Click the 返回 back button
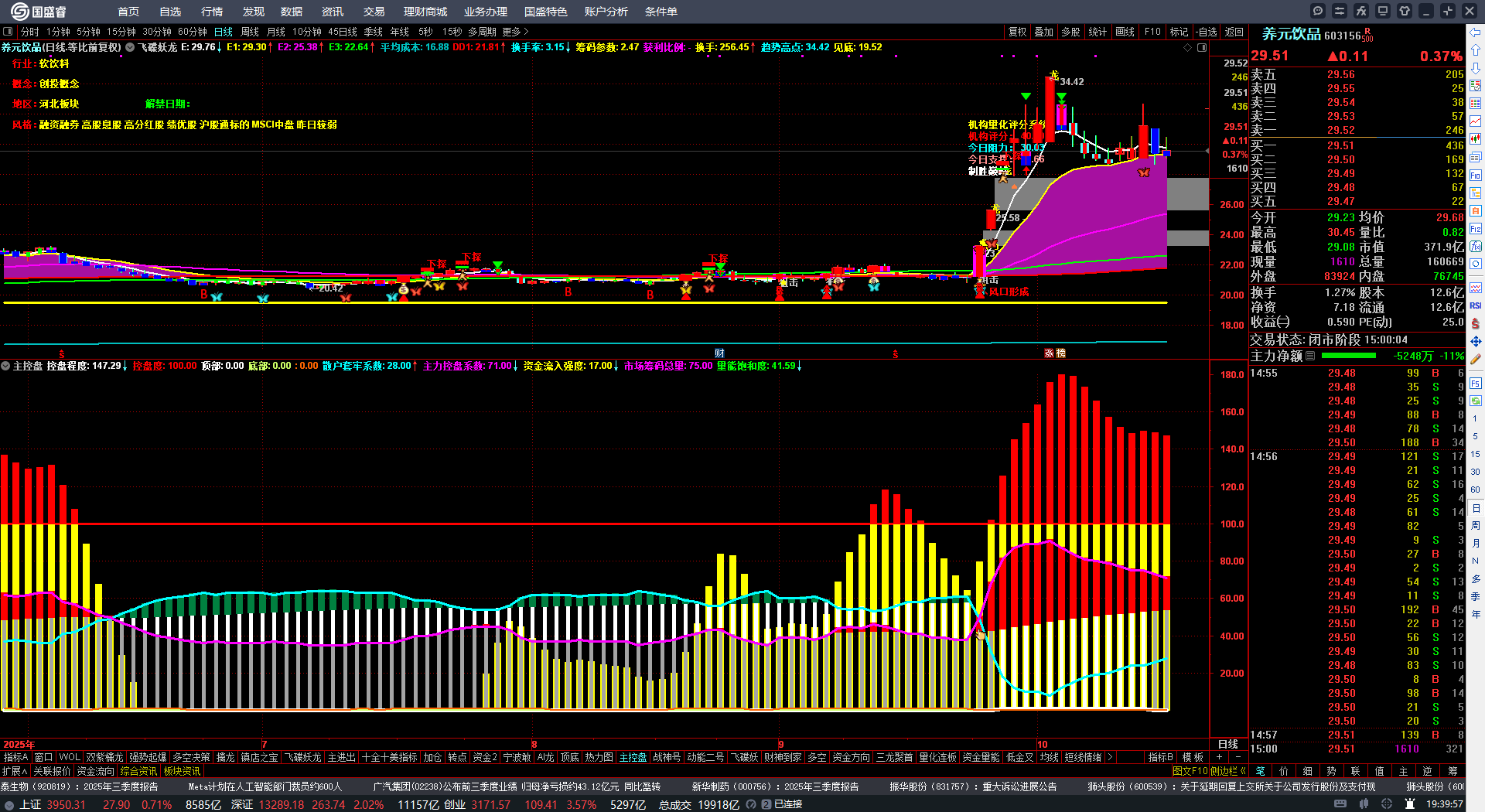The width and height of the screenshot is (1485, 812). 1234,32
